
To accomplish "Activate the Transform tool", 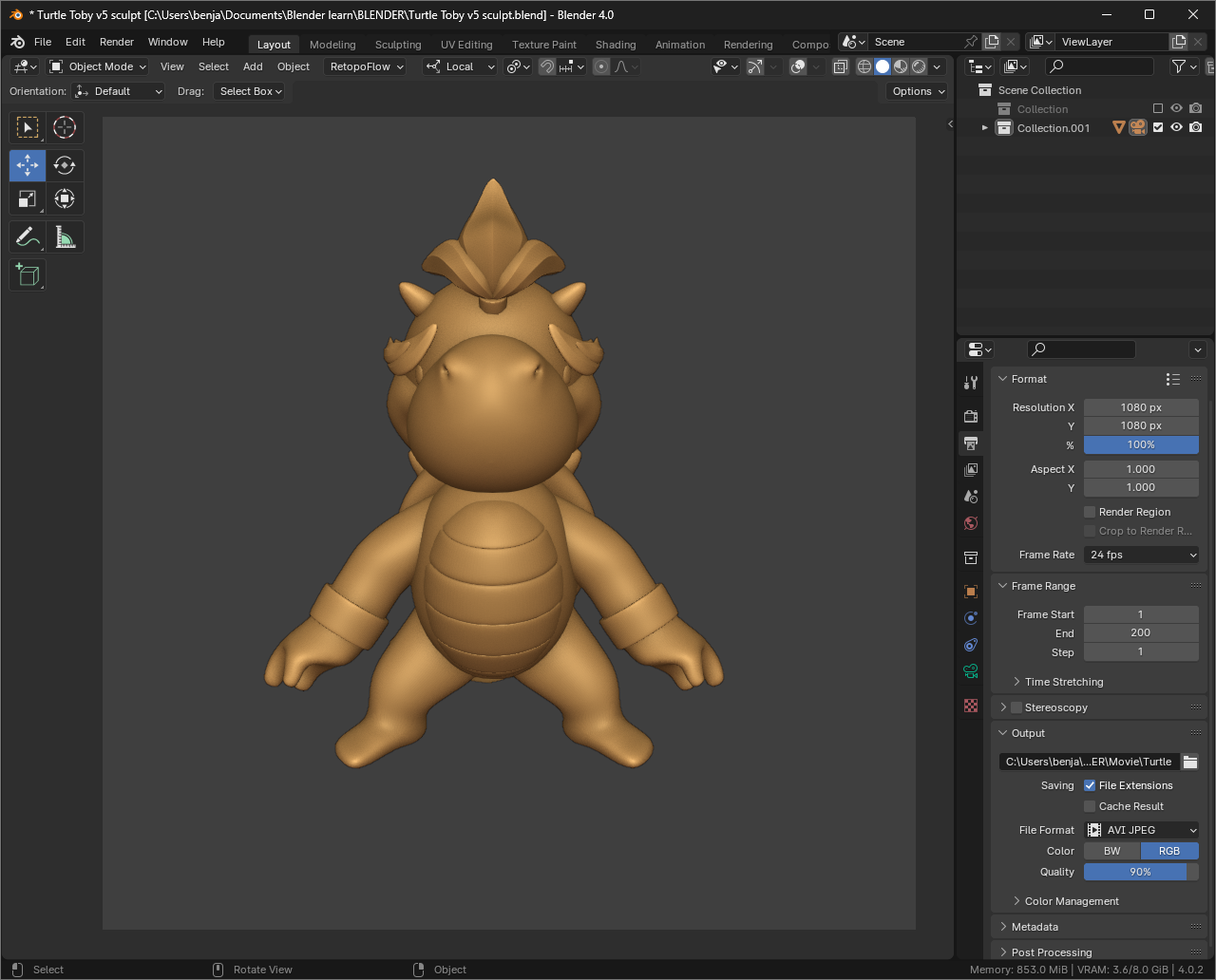I will 65,198.
